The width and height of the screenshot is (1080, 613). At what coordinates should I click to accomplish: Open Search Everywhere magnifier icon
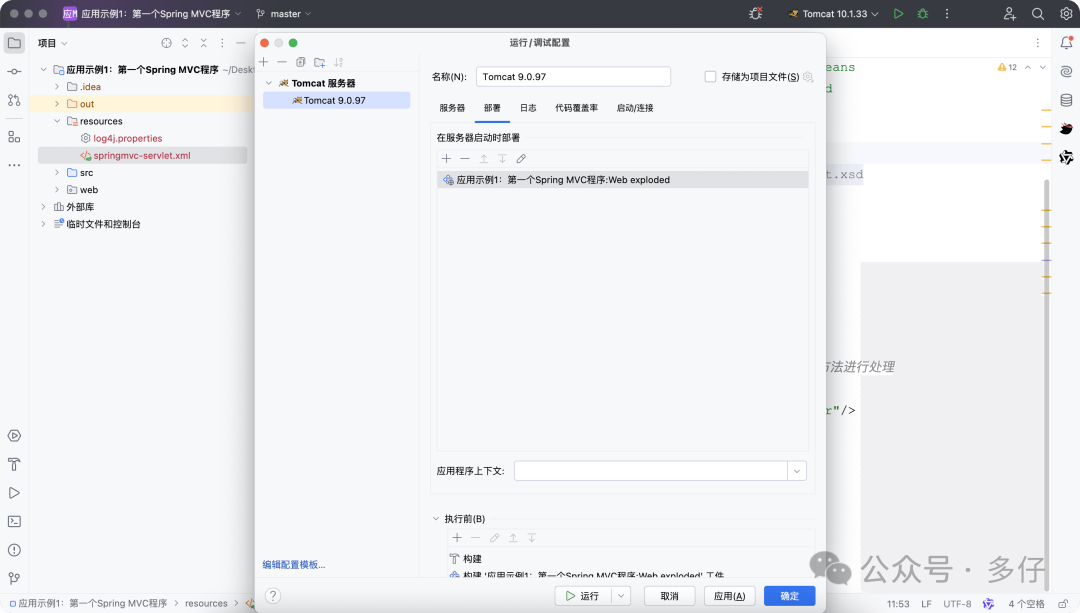point(1038,14)
